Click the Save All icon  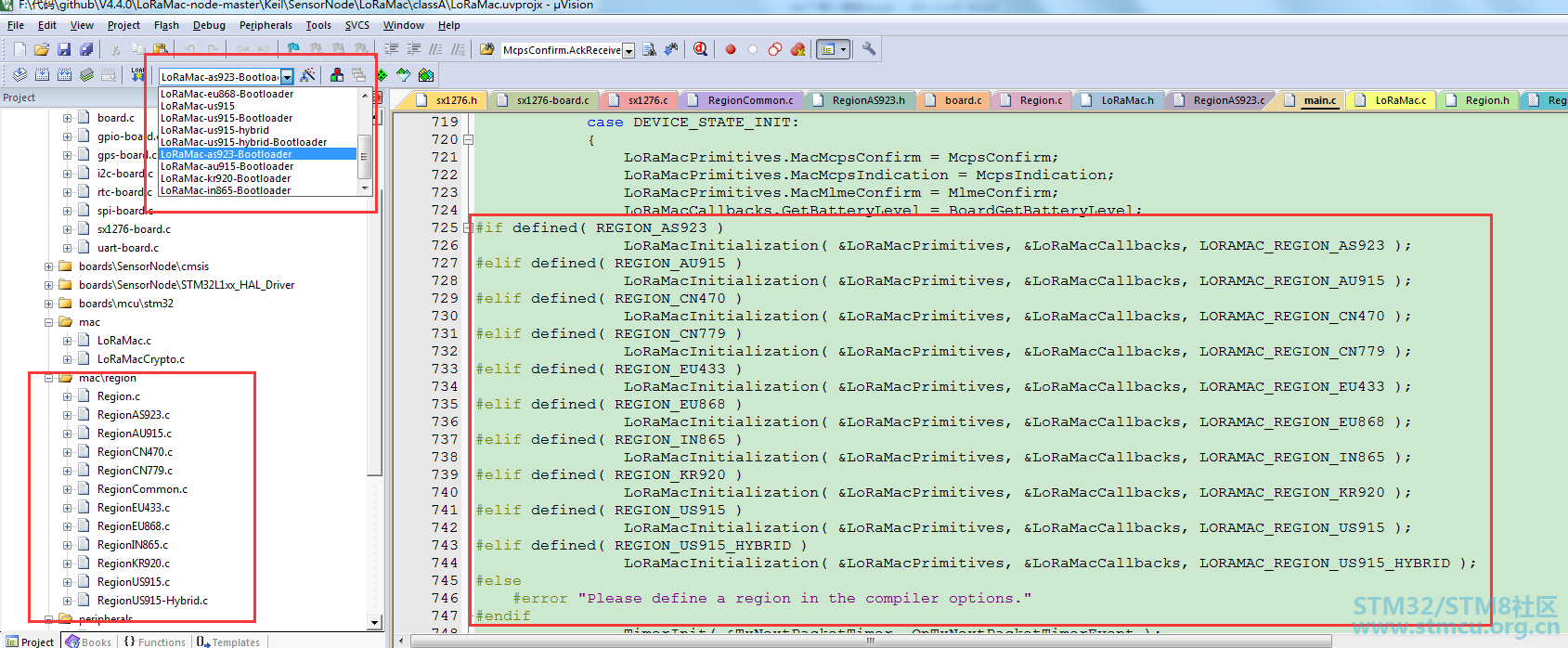pos(86,49)
